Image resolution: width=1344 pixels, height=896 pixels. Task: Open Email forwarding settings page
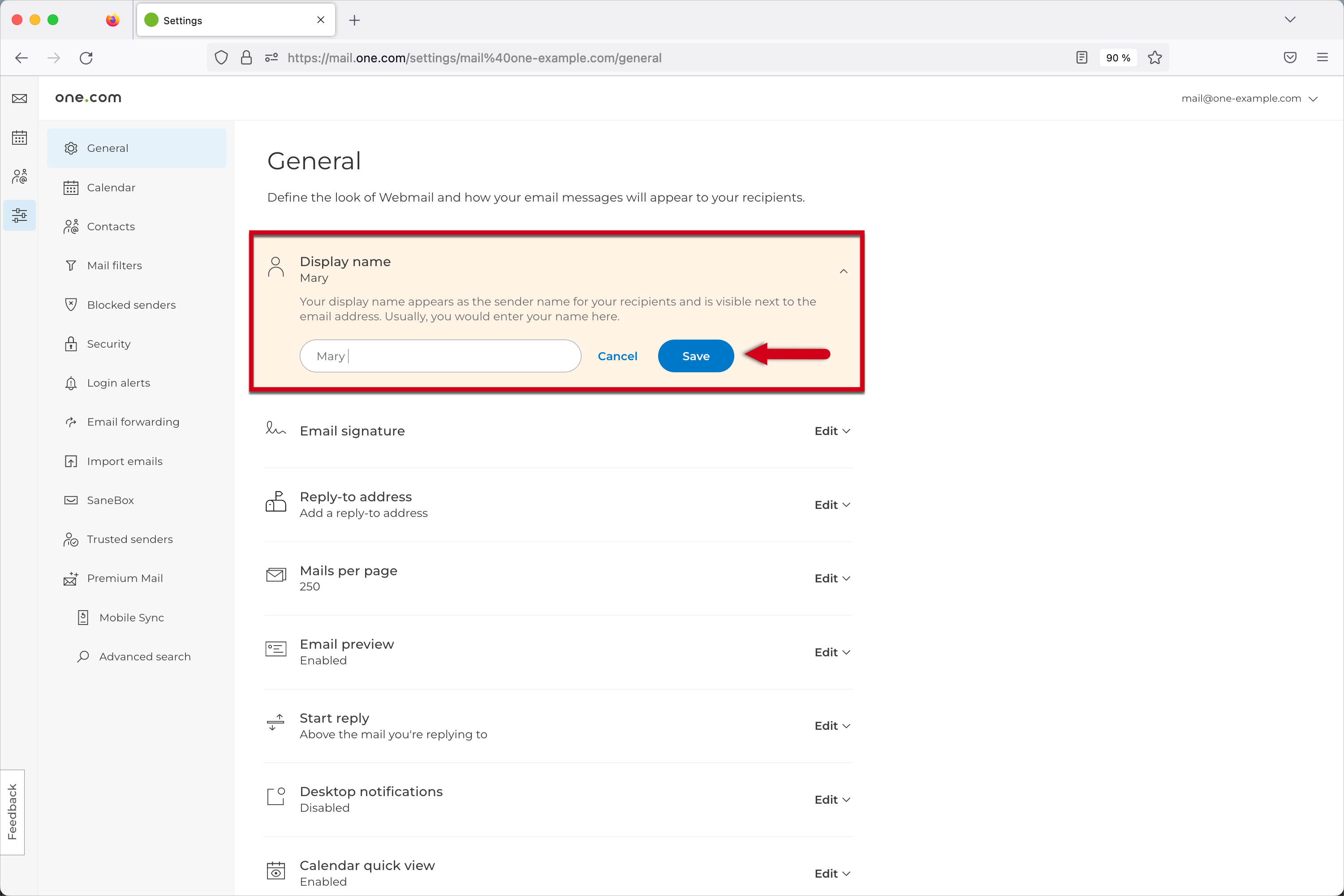pyautogui.click(x=133, y=422)
